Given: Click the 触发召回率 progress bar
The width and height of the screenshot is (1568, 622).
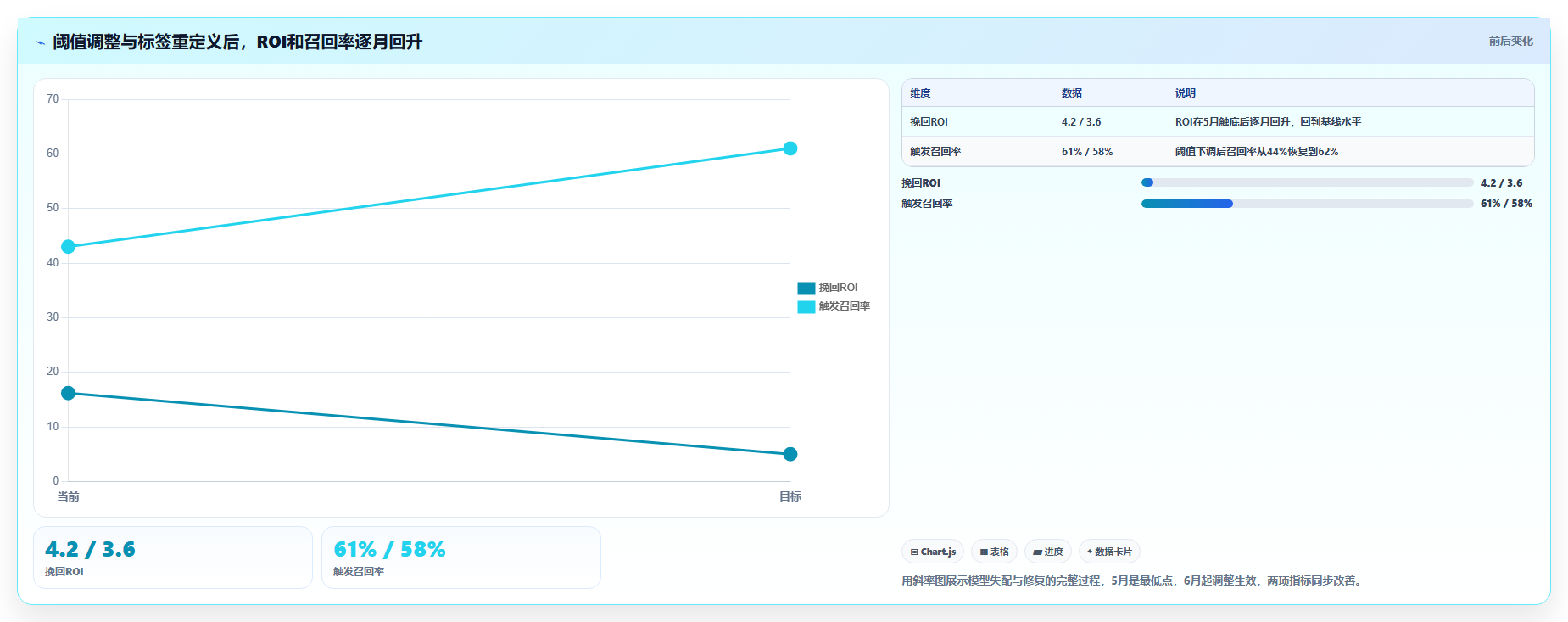Looking at the screenshot, I should click(x=1307, y=204).
